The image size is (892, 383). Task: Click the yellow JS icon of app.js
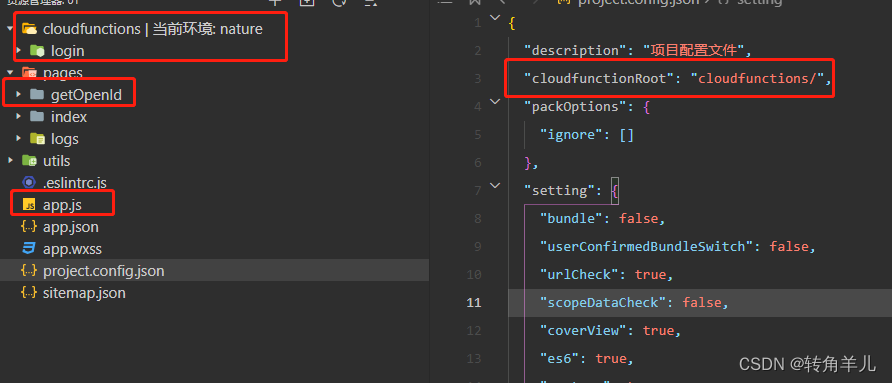coord(28,205)
